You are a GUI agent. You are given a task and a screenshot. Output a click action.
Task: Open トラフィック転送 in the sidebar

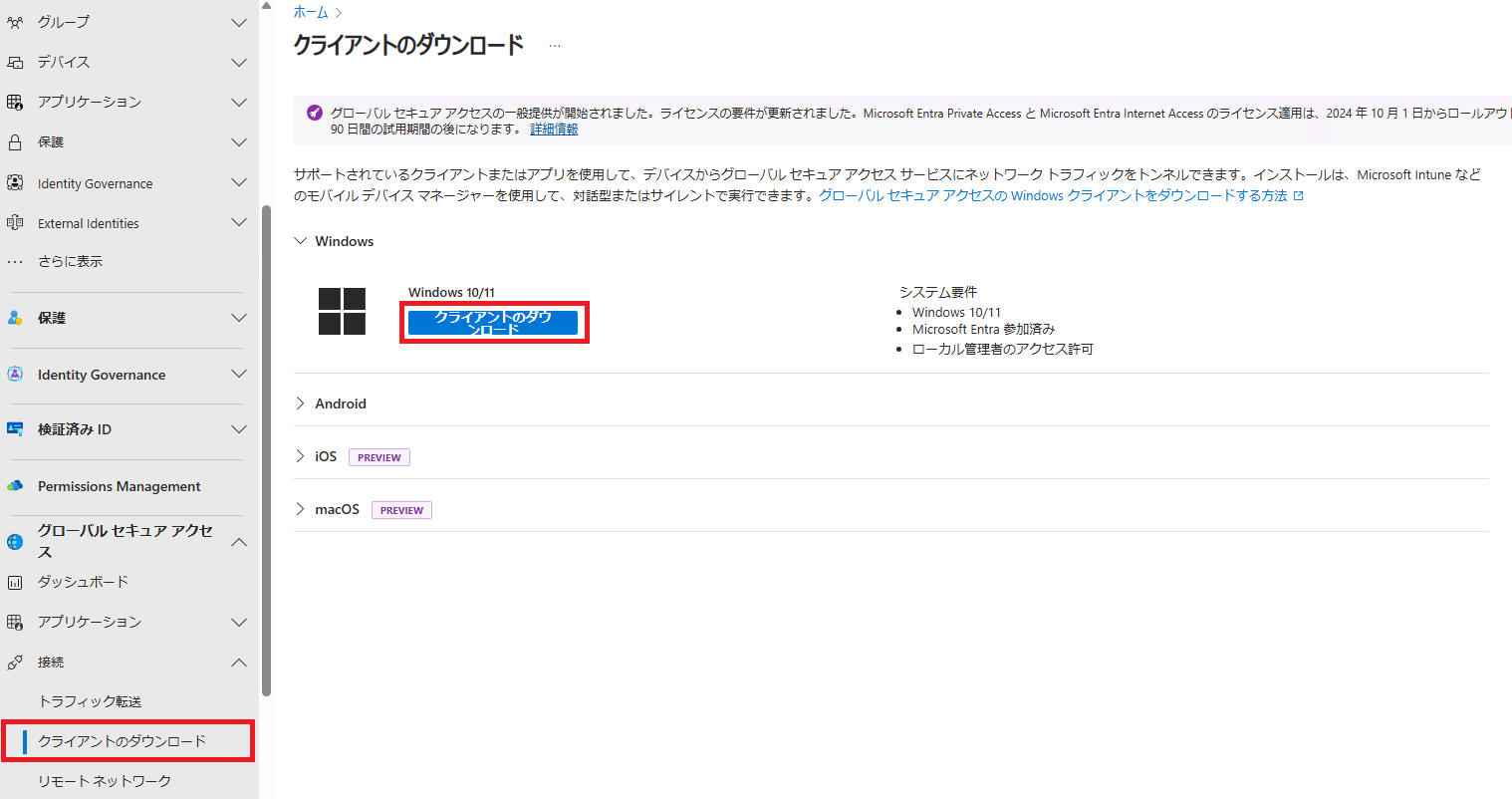pos(90,701)
